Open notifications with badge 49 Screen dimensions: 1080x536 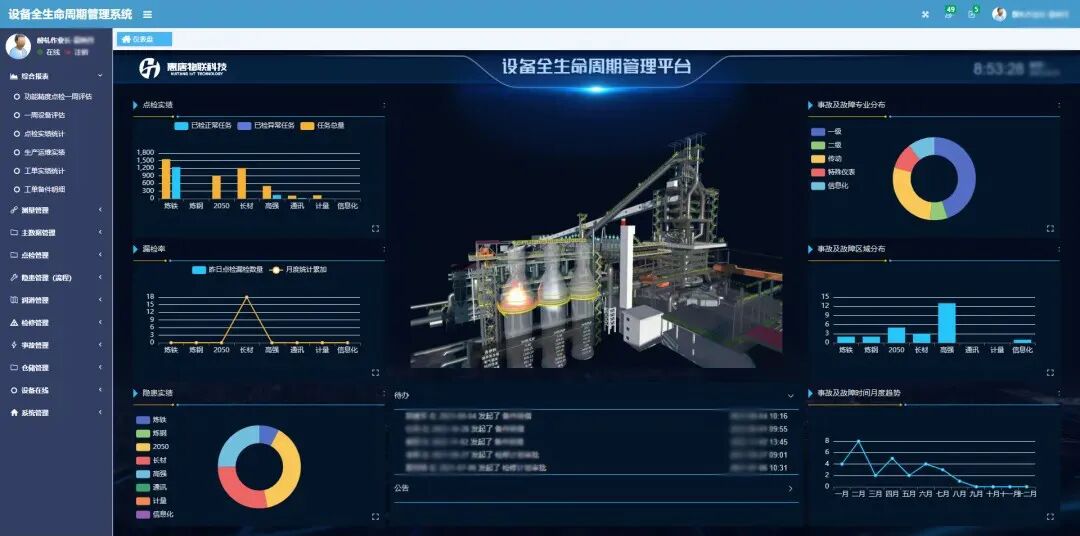[949, 13]
